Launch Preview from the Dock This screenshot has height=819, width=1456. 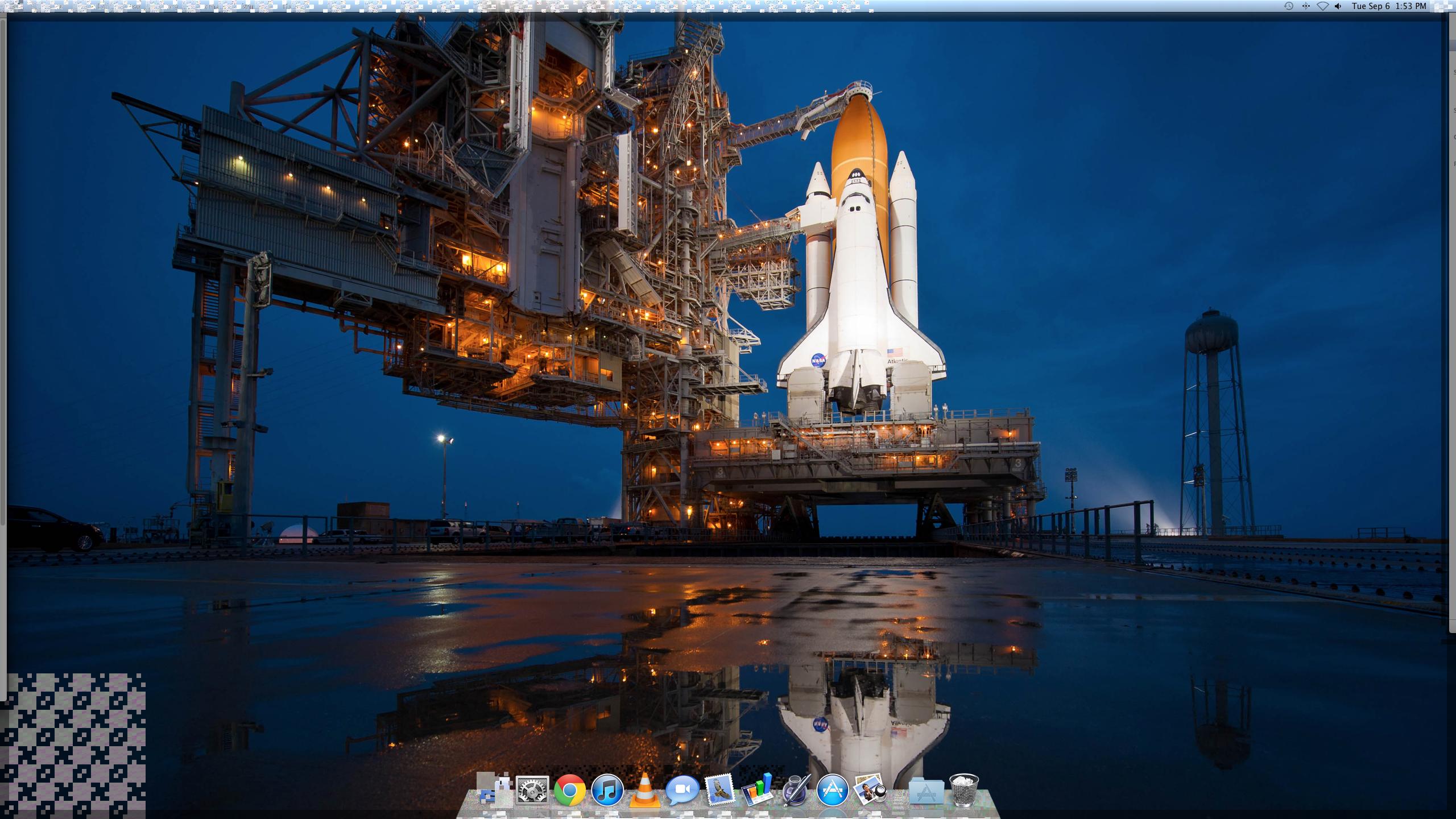(x=870, y=791)
